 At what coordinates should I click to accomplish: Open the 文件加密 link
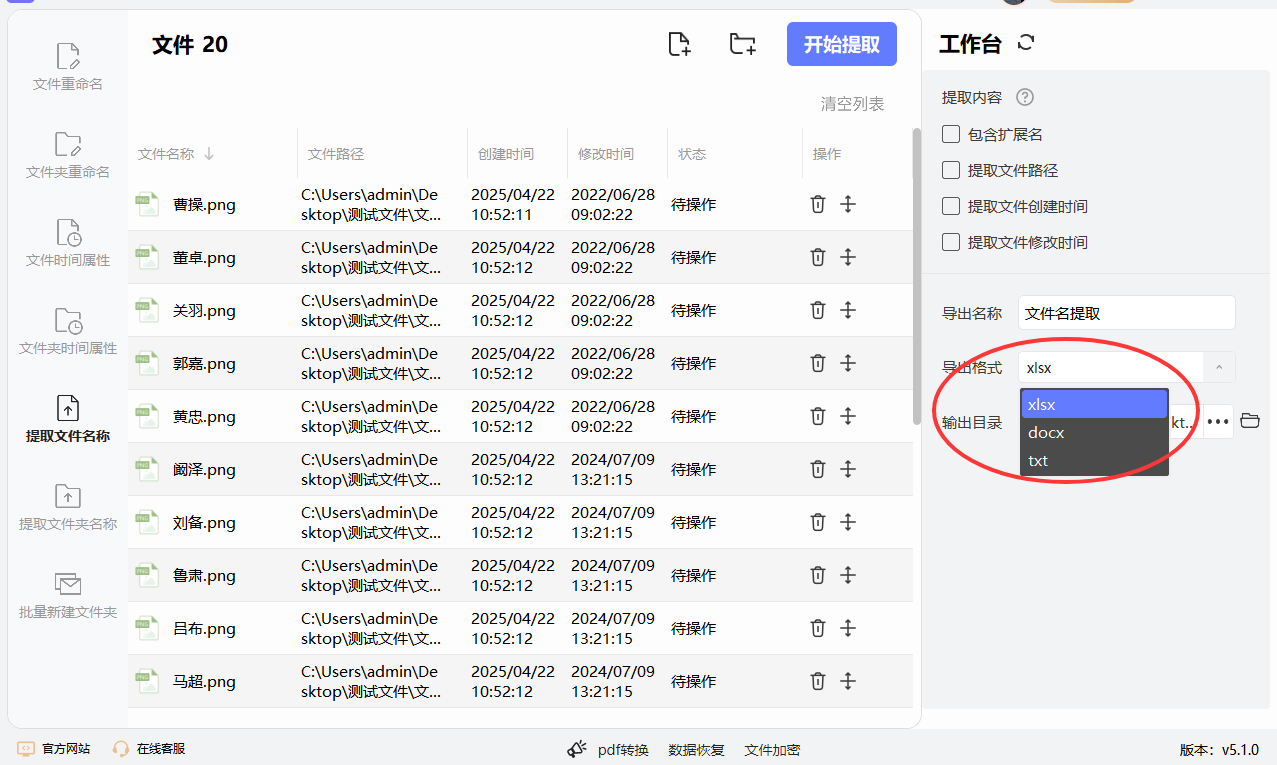[x=772, y=750]
